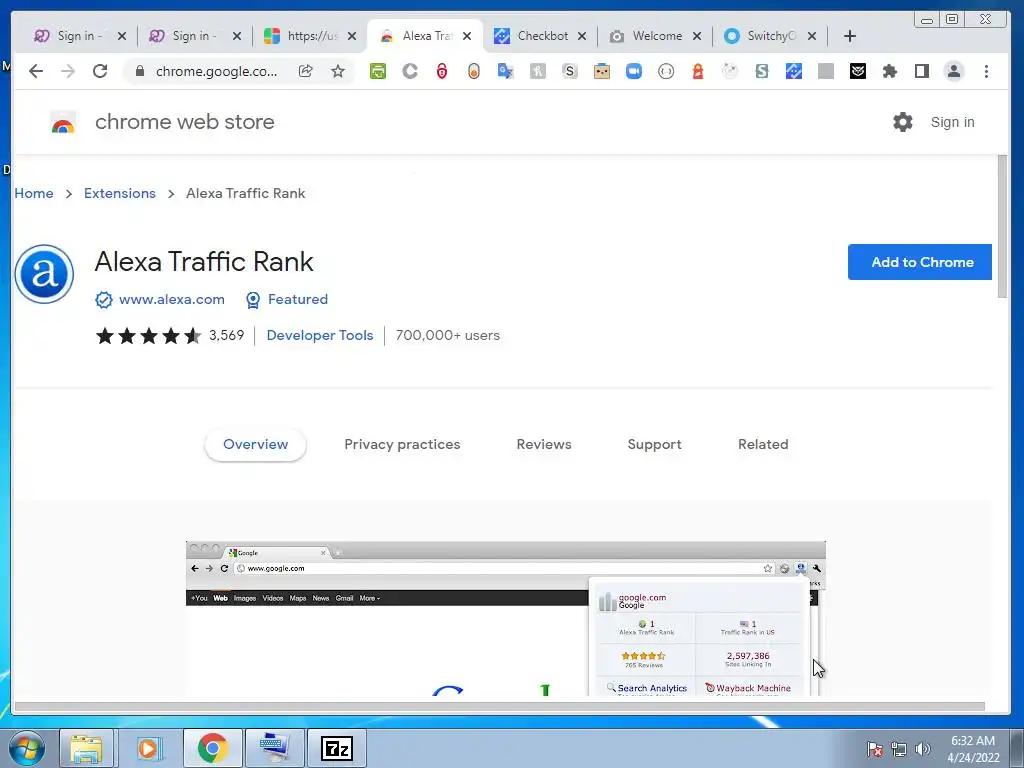This screenshot has height=768, width=1024.
Task: Click the teal S extension icon
Action: pos(761,71)
